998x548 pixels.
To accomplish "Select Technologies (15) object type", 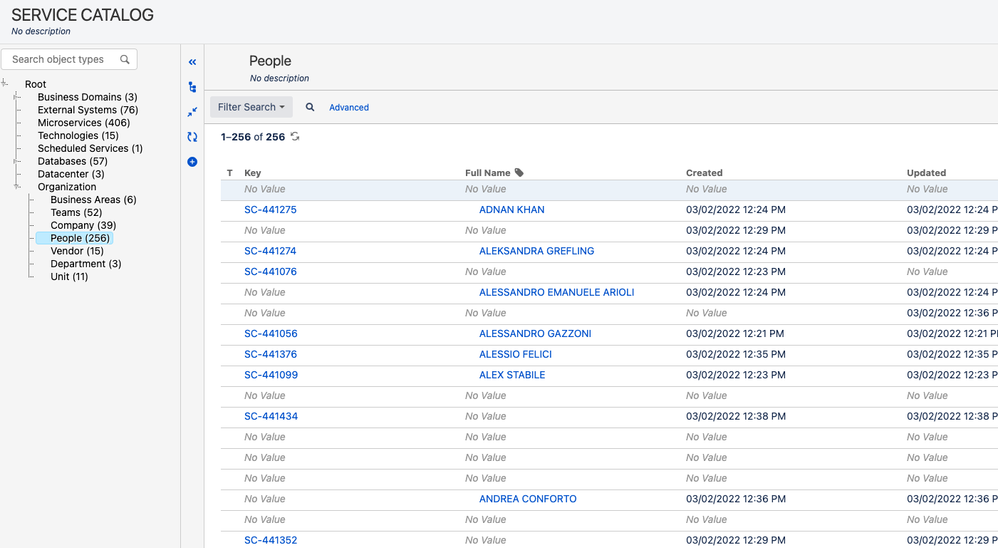I will point(78,135).
